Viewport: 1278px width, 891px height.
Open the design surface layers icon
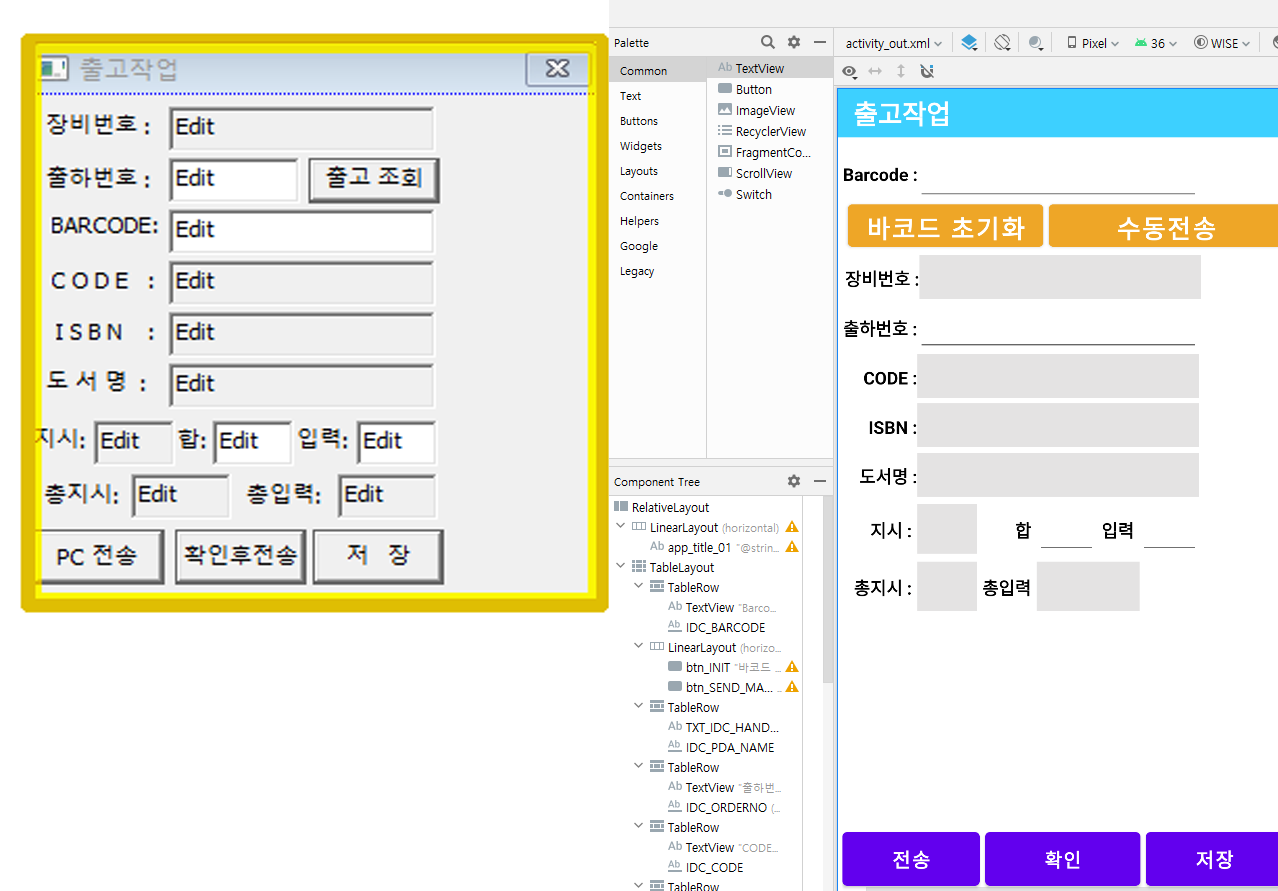click(x=969, y=43)
